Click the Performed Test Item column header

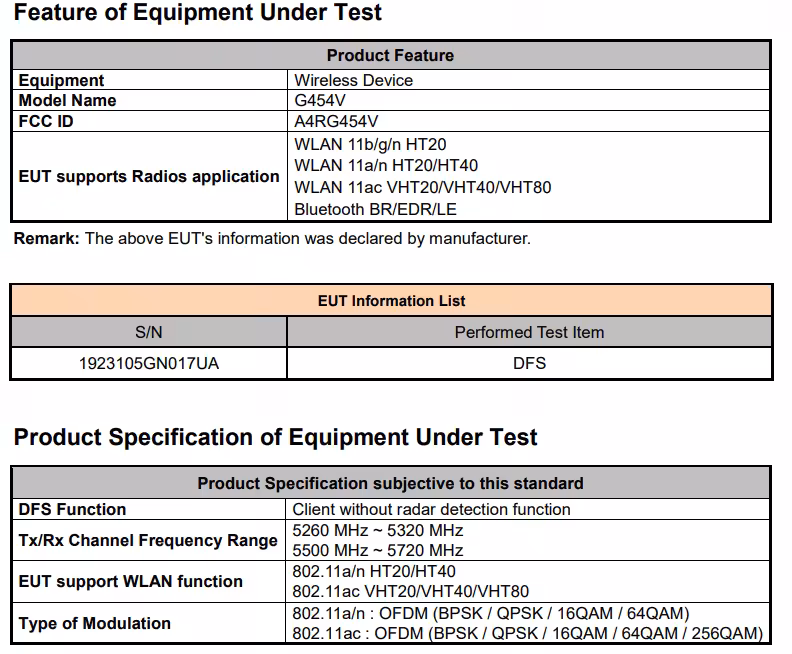click(x=529, y=332)
